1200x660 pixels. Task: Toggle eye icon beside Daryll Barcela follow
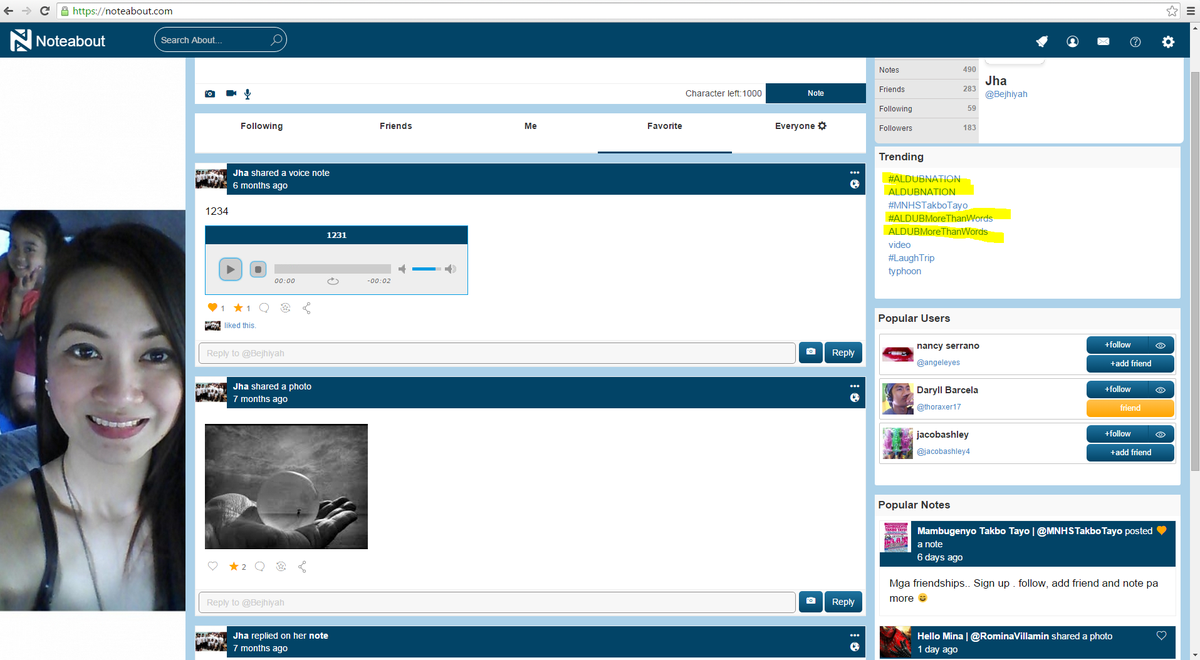[1161, 389]
